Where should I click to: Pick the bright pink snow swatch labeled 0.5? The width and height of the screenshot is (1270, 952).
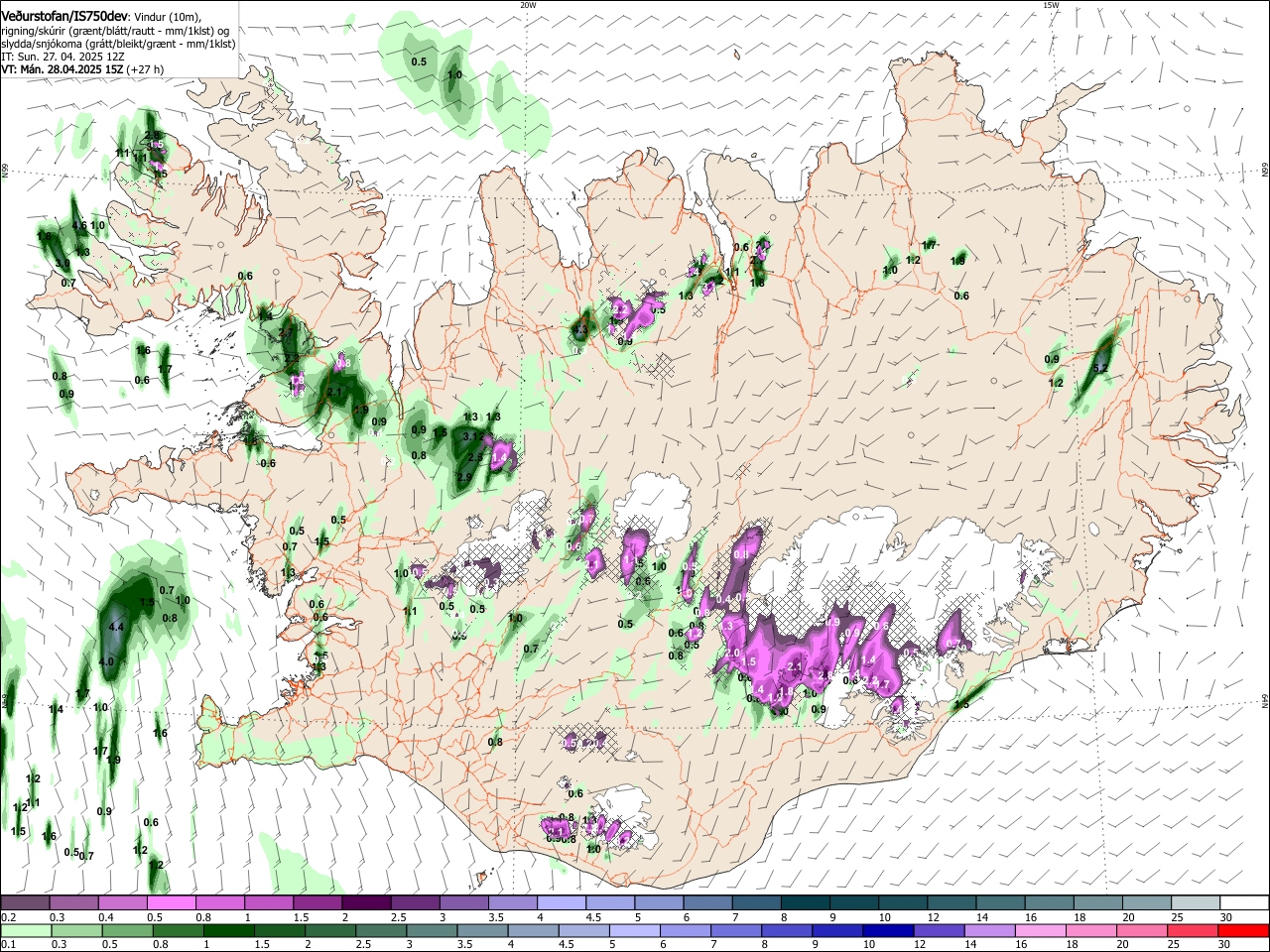(x=171, y=902)
